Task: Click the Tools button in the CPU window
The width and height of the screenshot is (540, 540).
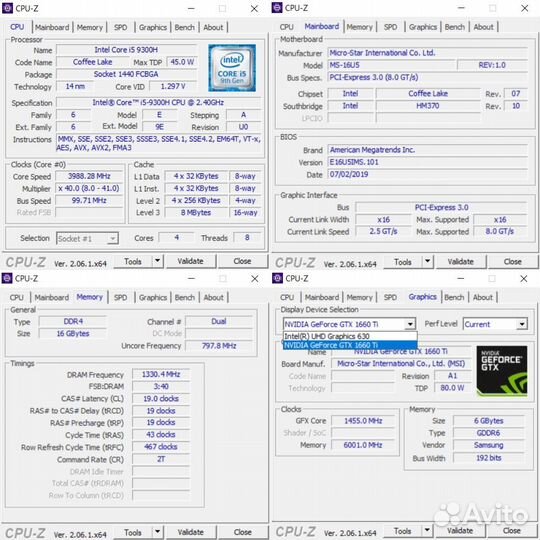Action: tap(133, 261)
